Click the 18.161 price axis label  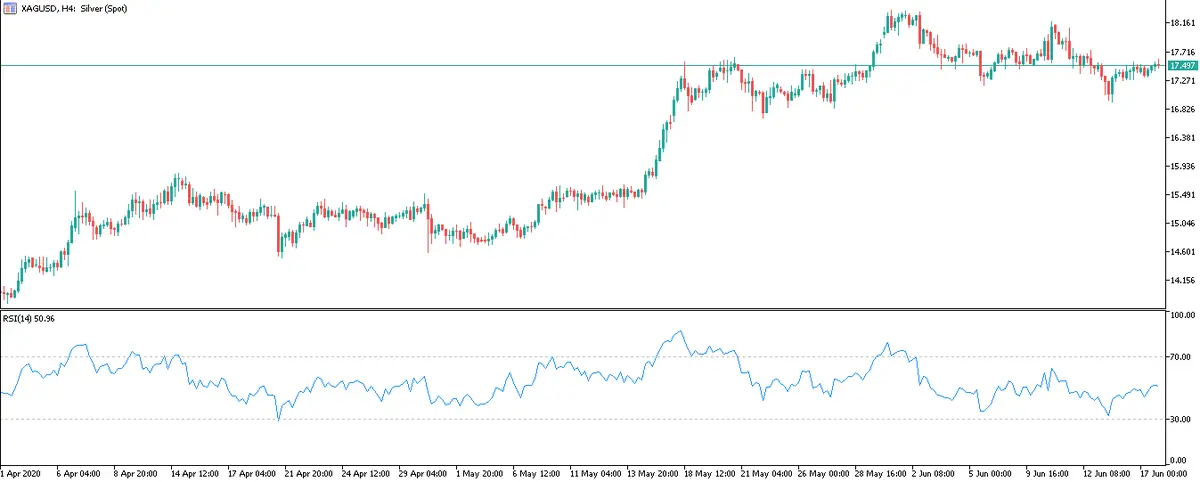tap(1181, 23)
